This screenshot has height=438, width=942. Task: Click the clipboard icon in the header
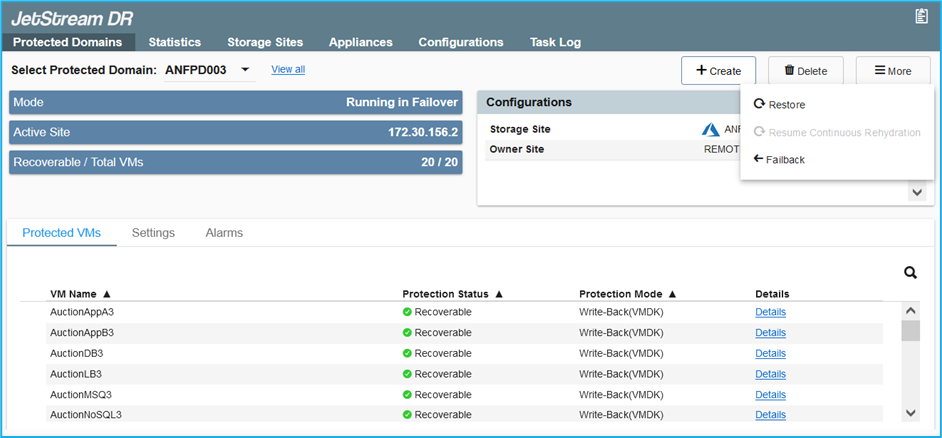coord(921,16)
